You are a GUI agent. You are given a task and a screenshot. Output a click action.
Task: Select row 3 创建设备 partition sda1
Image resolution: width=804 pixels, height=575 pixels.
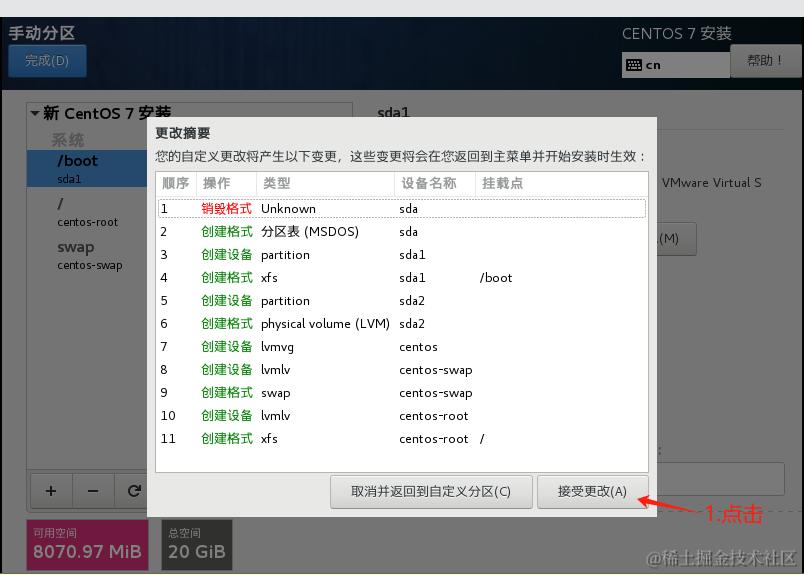(402, 255)
